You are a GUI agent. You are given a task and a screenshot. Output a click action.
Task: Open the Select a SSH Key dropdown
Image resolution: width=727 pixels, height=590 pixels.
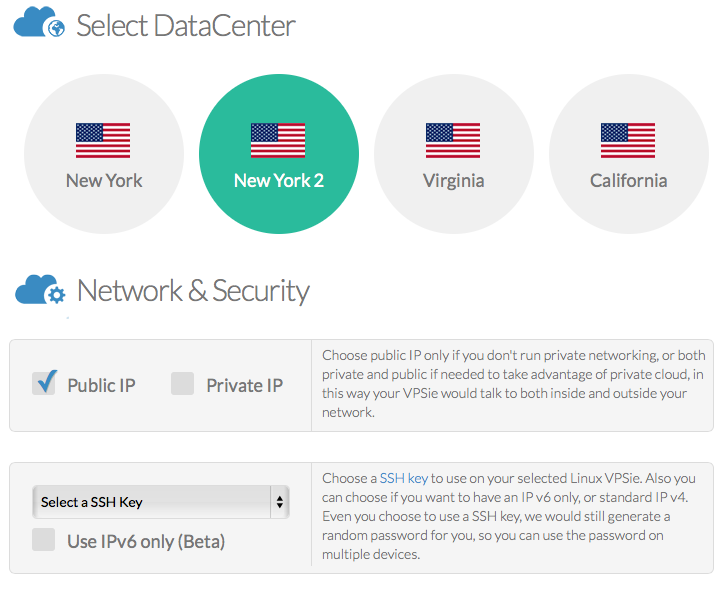coord(161,502)
